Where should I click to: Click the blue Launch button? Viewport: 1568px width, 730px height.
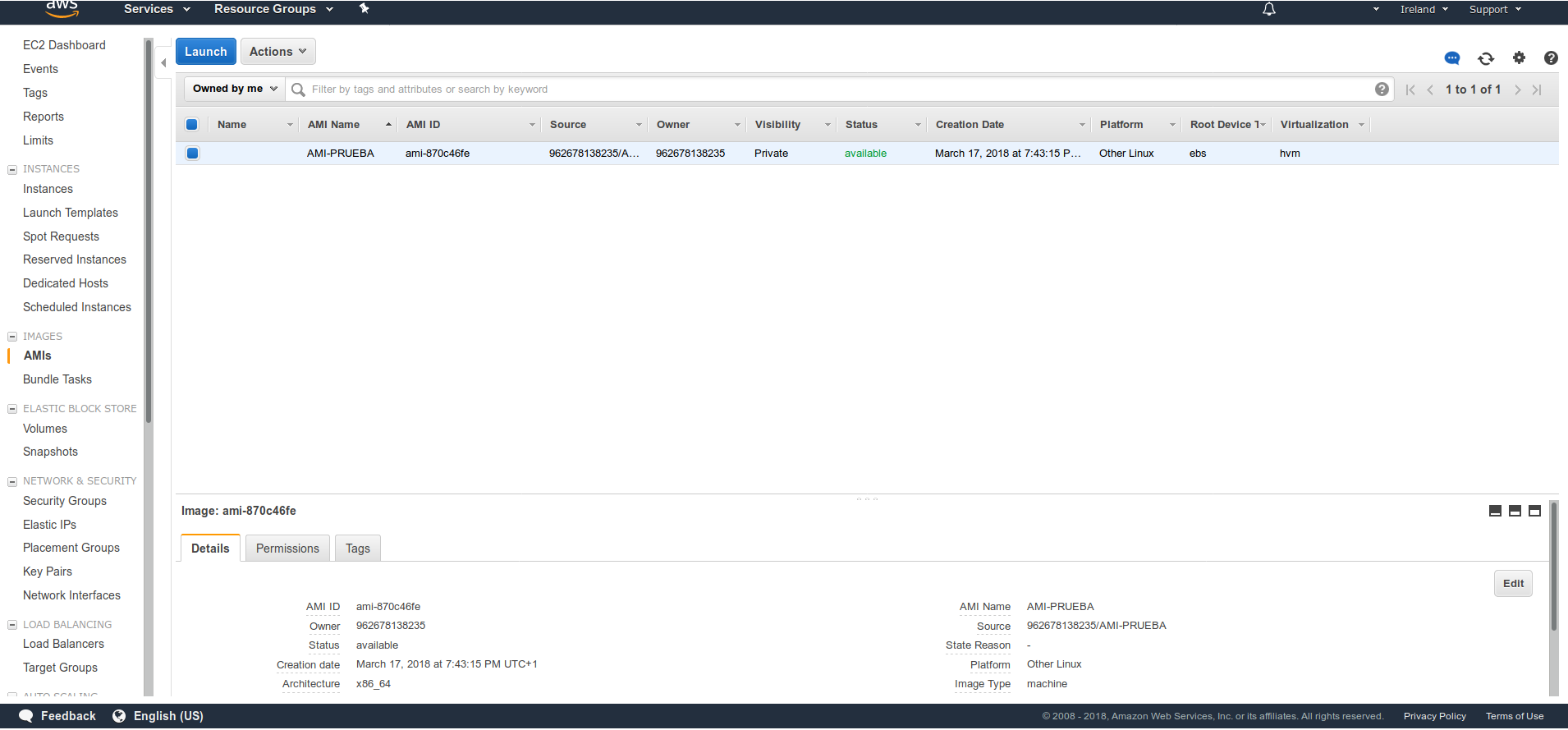coord(205,52)
